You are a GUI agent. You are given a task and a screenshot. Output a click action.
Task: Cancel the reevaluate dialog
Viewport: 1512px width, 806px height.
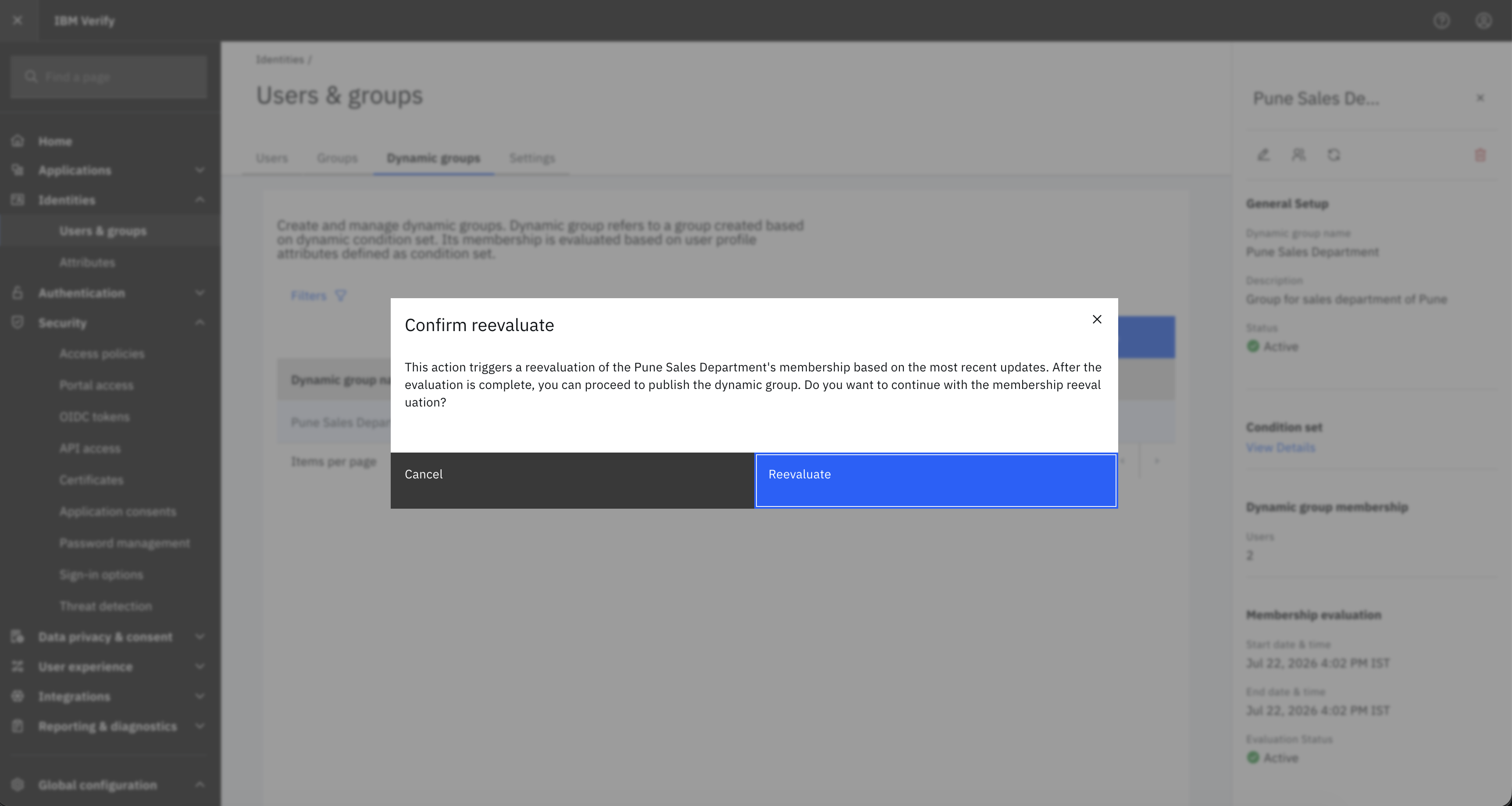[x=572, y=480]
